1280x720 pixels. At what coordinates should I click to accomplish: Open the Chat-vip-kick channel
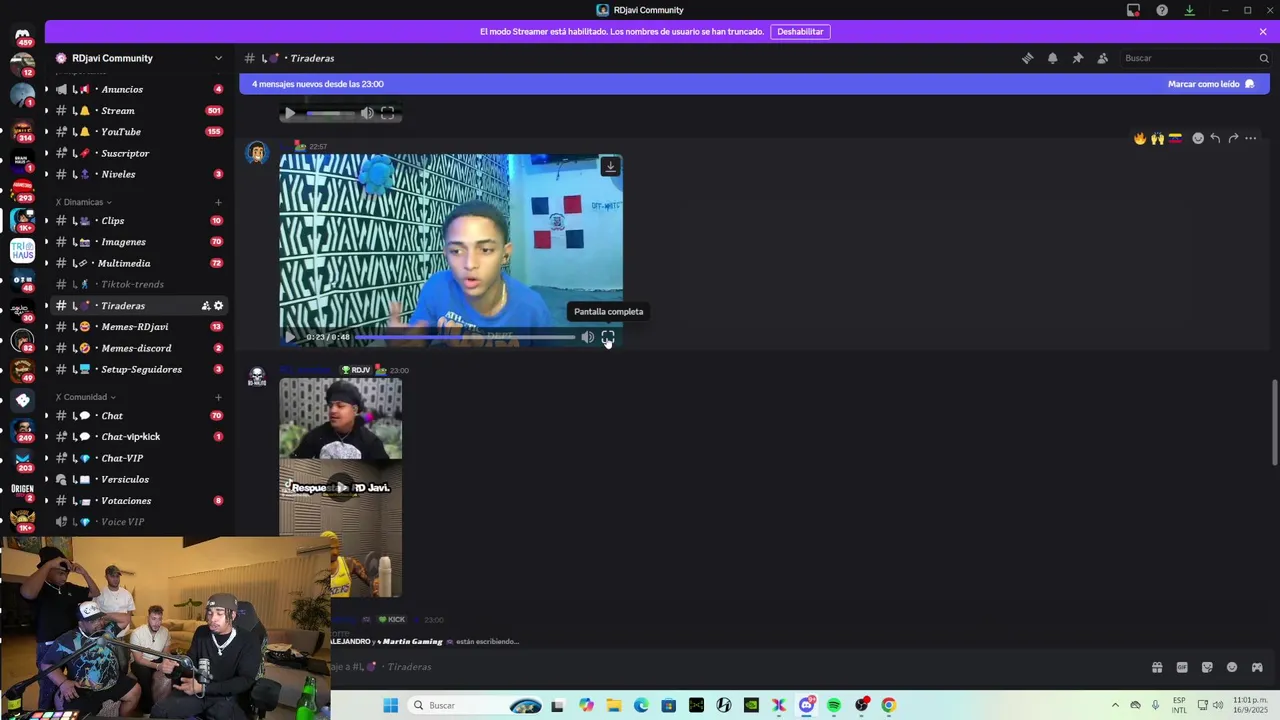tap(131, 436)
